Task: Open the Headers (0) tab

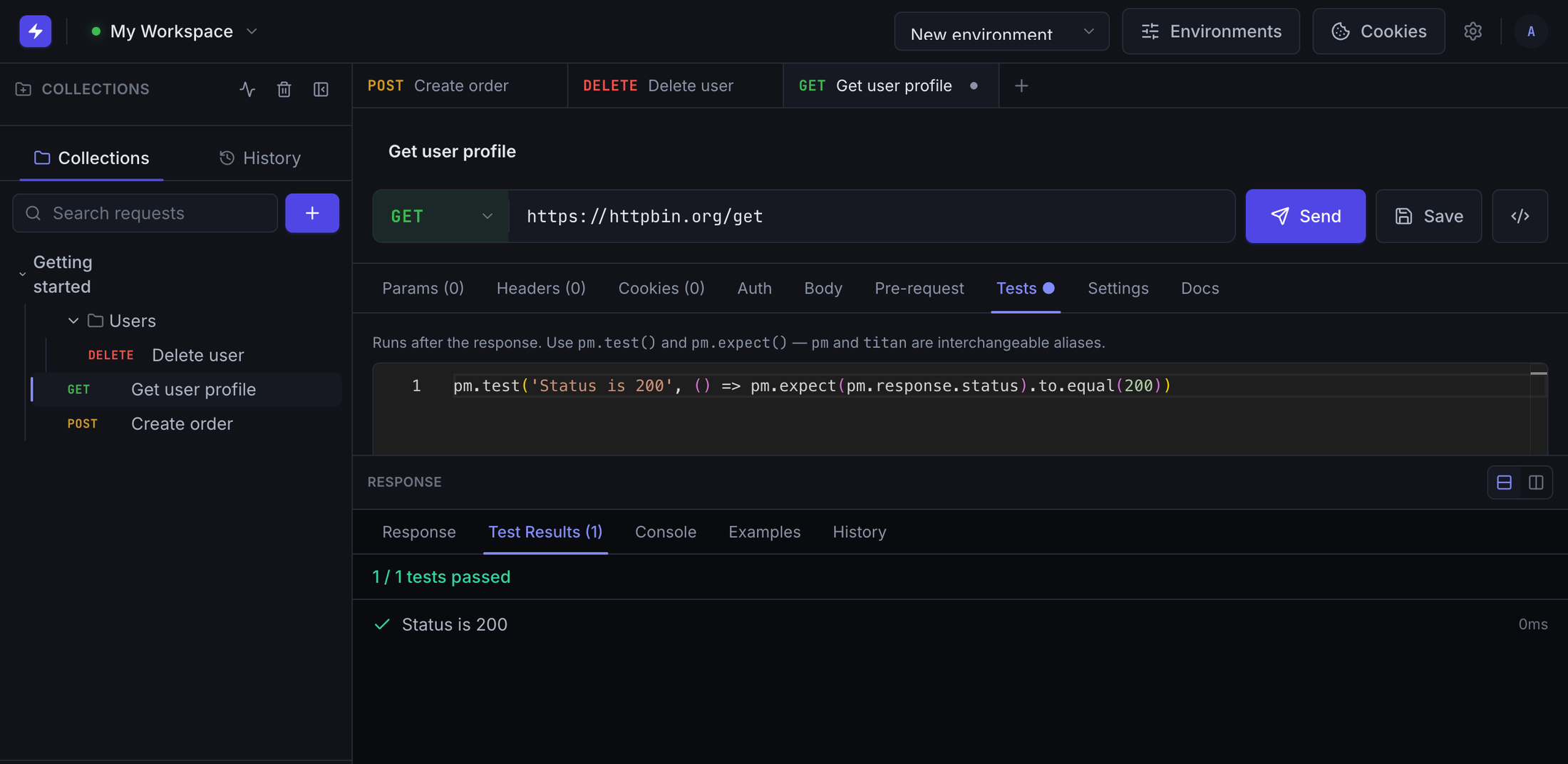Action: [541, 288]
